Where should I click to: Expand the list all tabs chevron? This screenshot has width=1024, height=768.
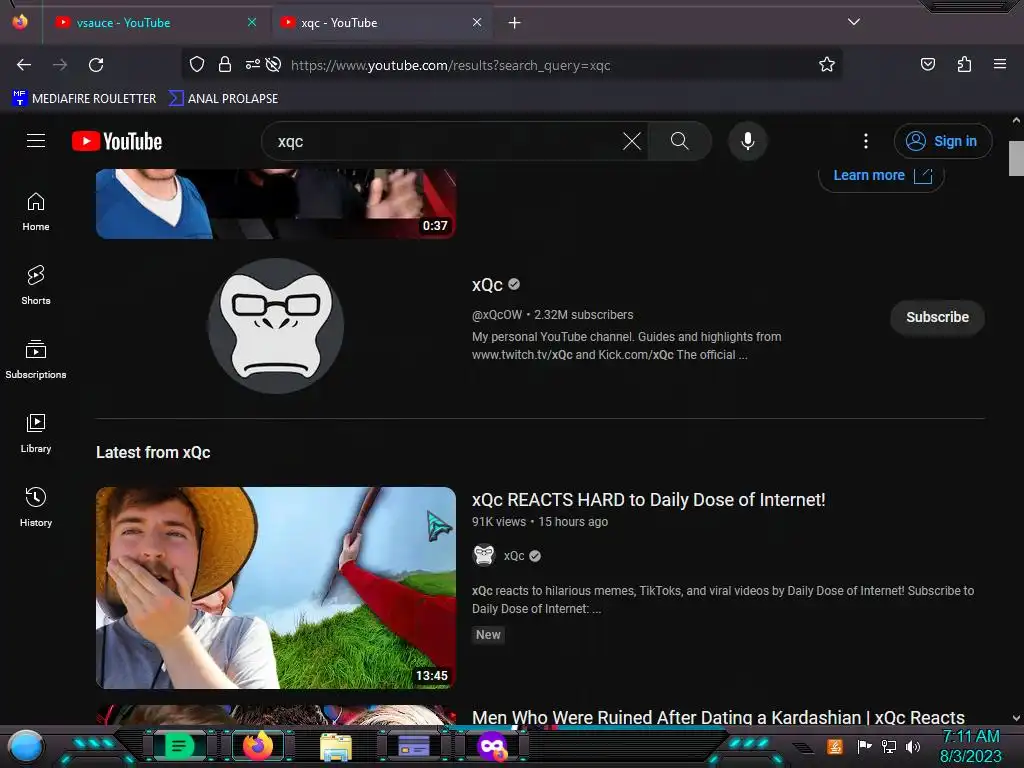pyautogui.click(x=854, y=22)
